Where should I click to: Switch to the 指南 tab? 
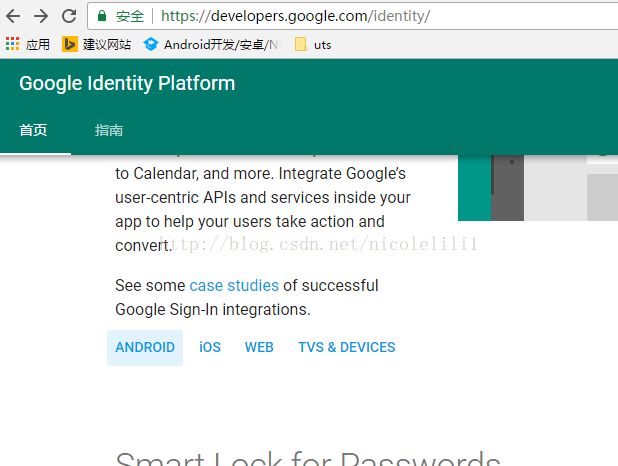[x=109, y=130]
